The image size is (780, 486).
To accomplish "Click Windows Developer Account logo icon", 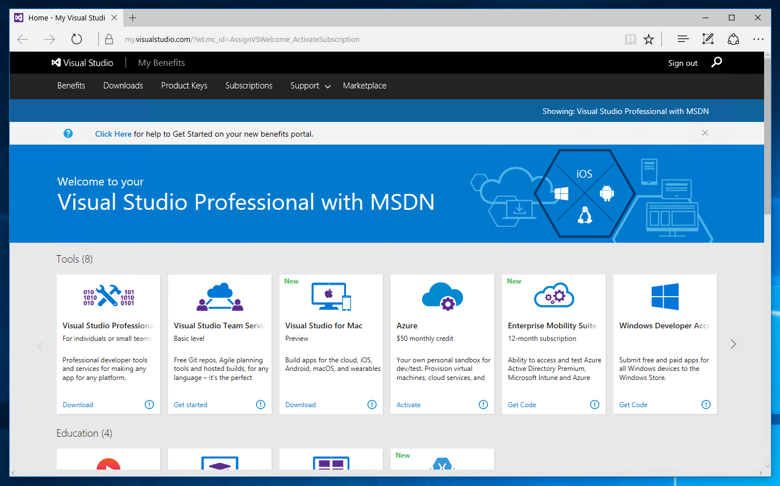I will (665, 296).
